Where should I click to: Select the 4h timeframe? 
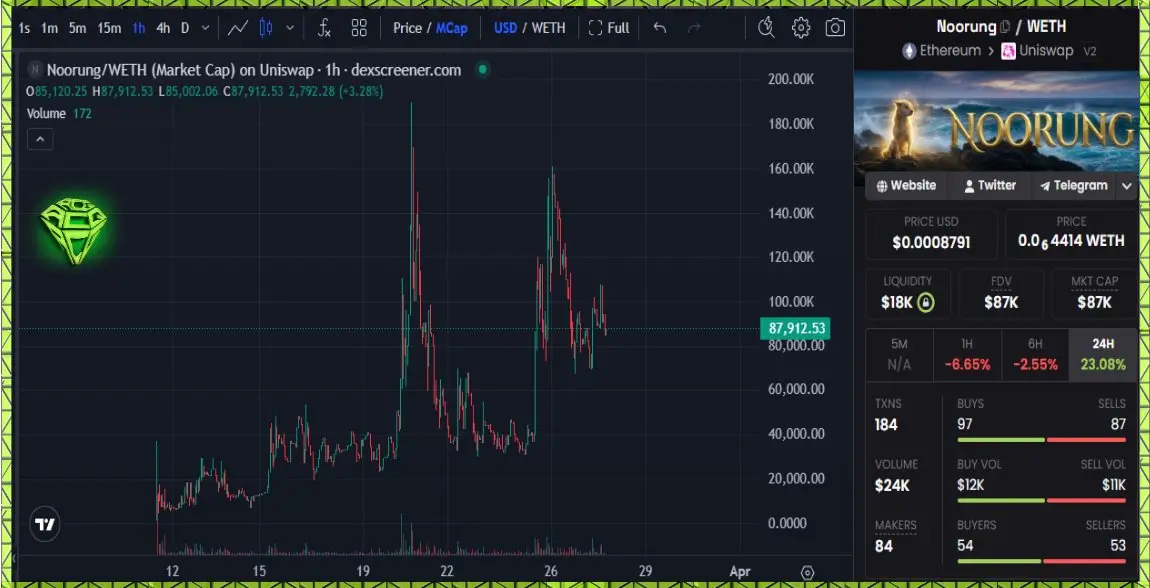(x=163, y=29)
